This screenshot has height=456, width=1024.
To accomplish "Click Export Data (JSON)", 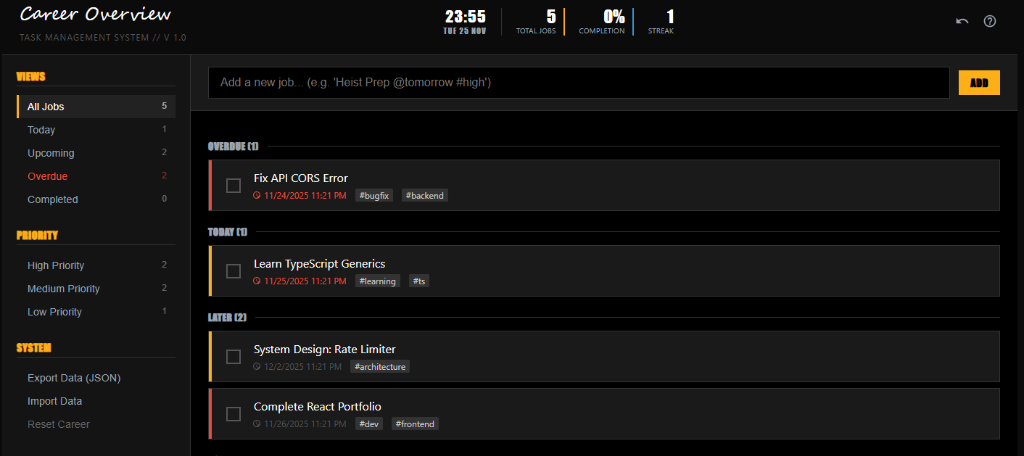I will (74, 378).
